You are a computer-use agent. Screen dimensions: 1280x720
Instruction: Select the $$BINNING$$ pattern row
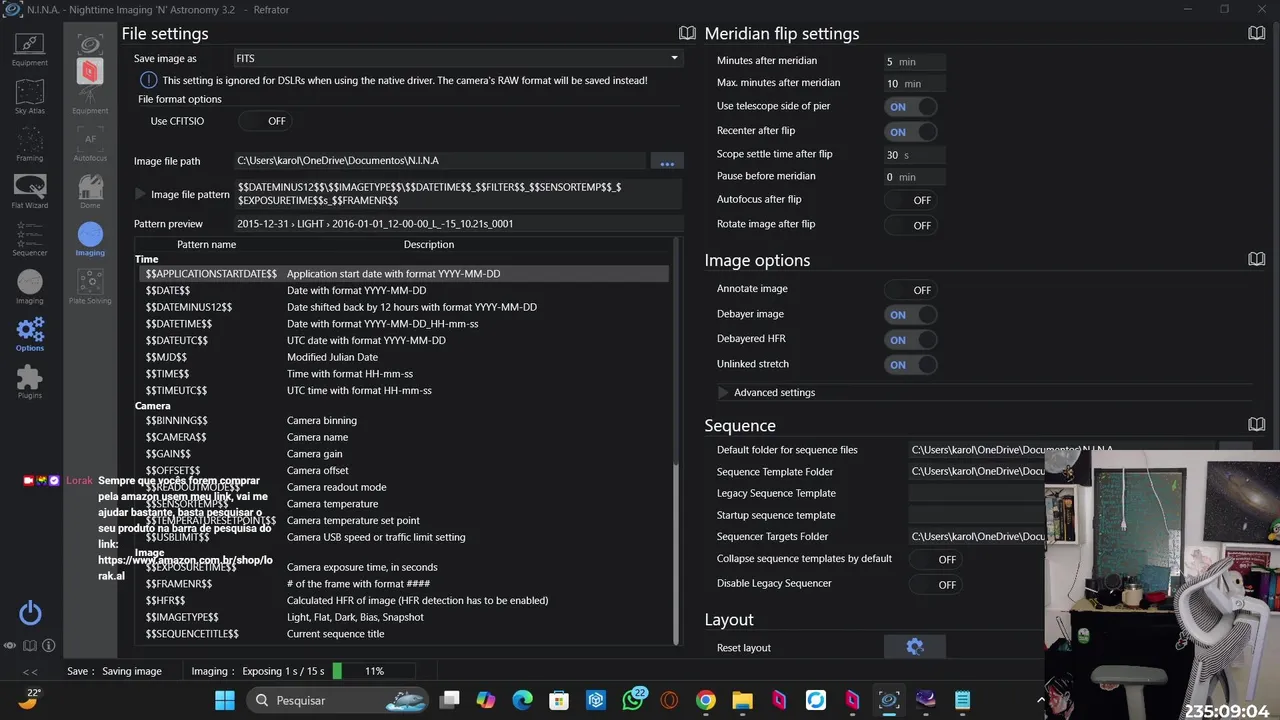402,421
